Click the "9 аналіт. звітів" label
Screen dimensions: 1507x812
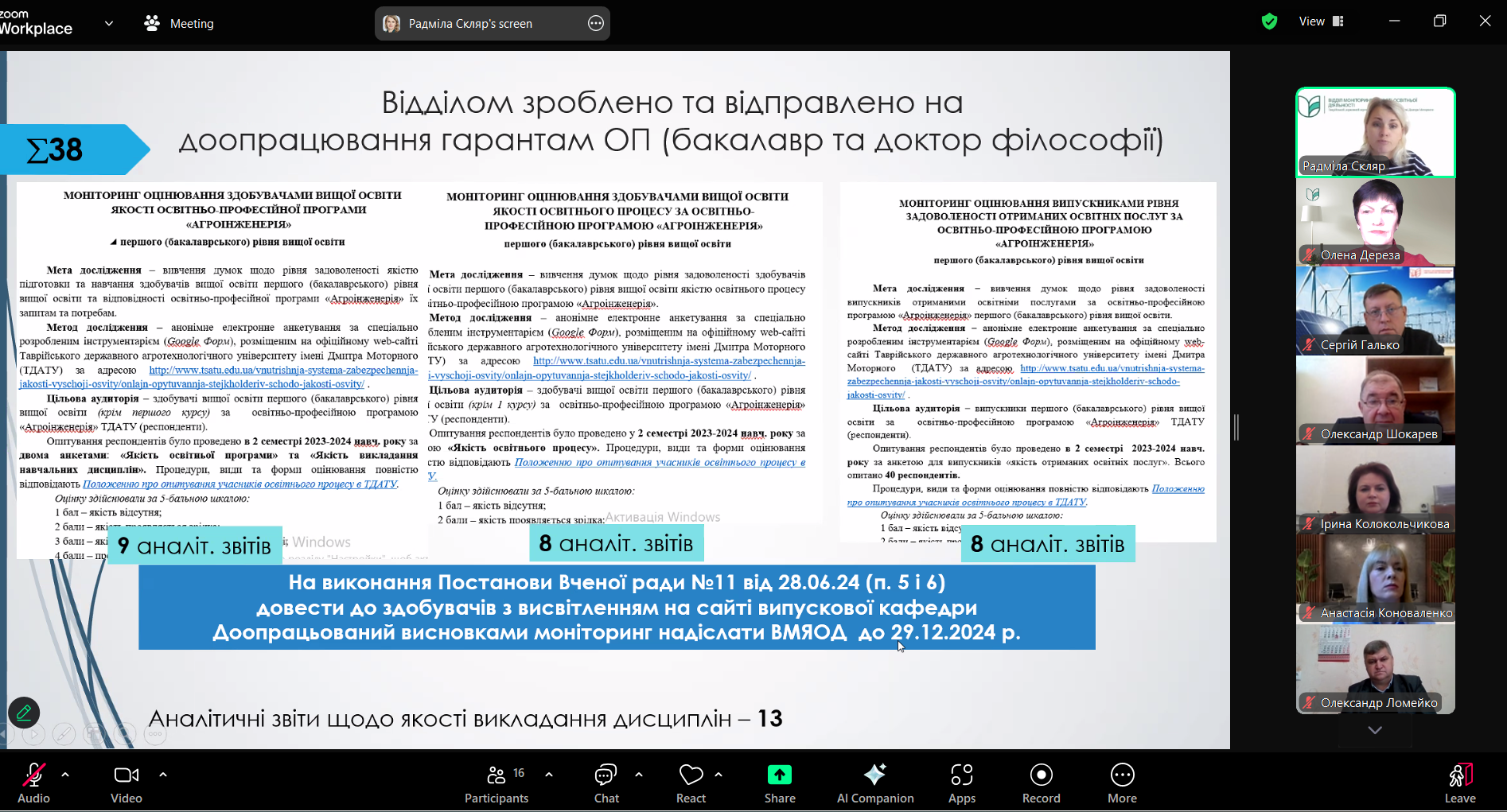click(x=195, y=546)
